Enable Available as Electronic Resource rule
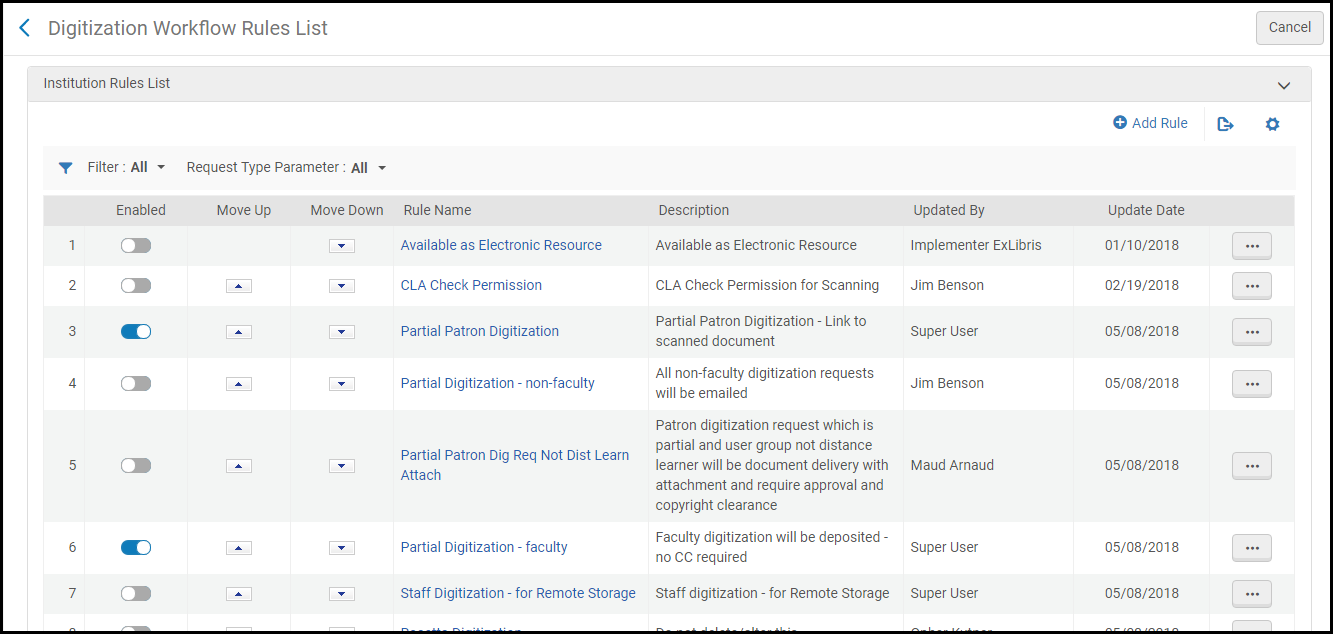Image resolution: width=1333 pixels, height=634 pixels. pos(136,246)
